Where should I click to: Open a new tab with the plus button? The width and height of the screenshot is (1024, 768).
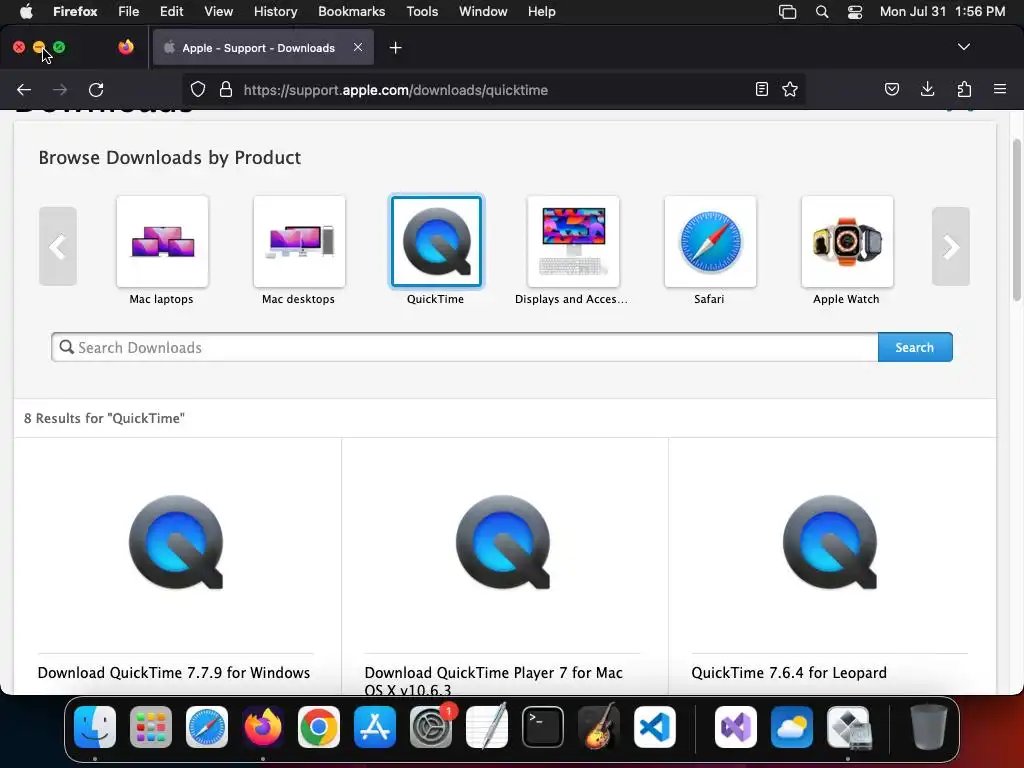coord(395,48)
